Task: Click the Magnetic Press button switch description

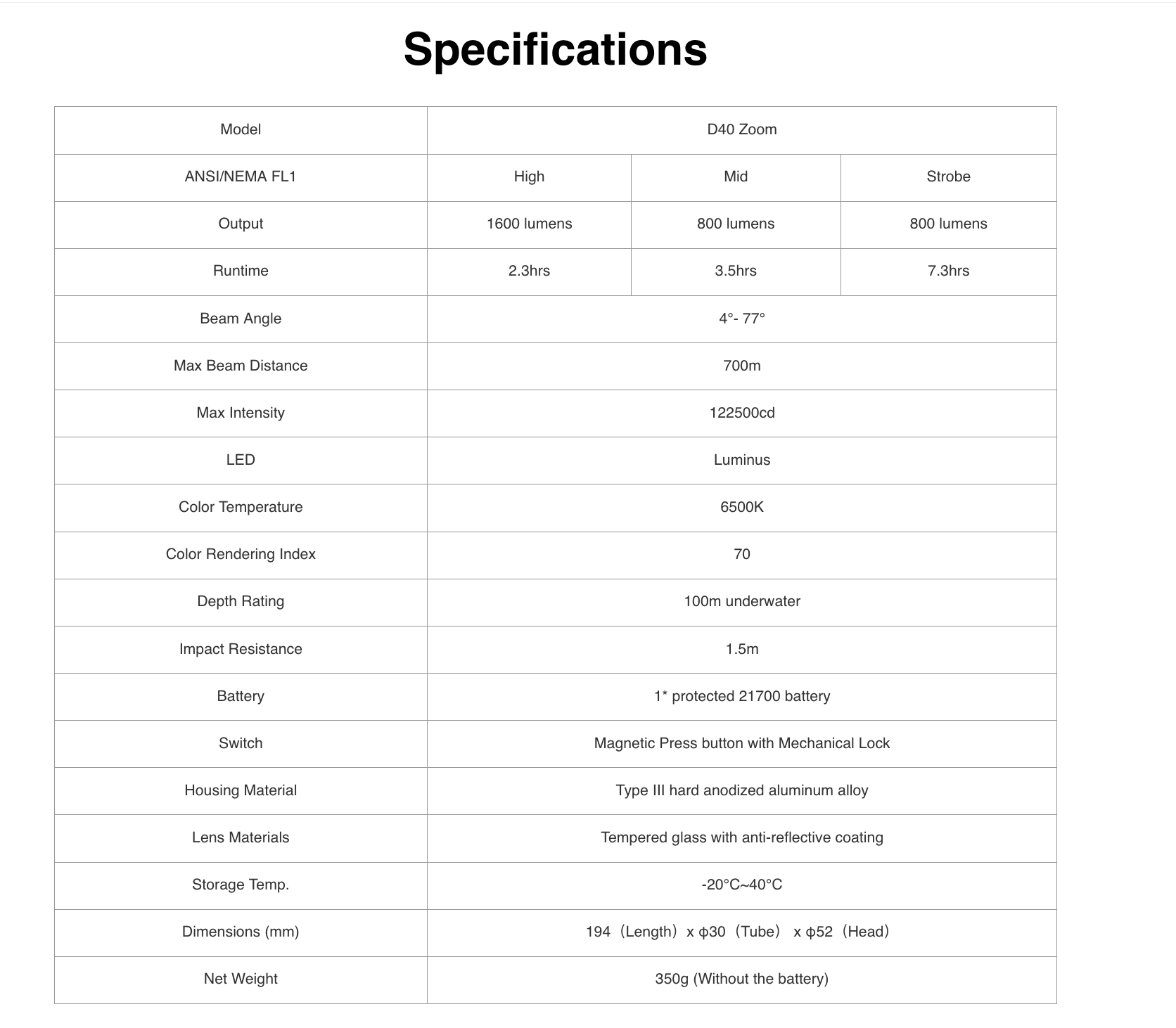Action: pyautogui.click(x=741, y=743)
